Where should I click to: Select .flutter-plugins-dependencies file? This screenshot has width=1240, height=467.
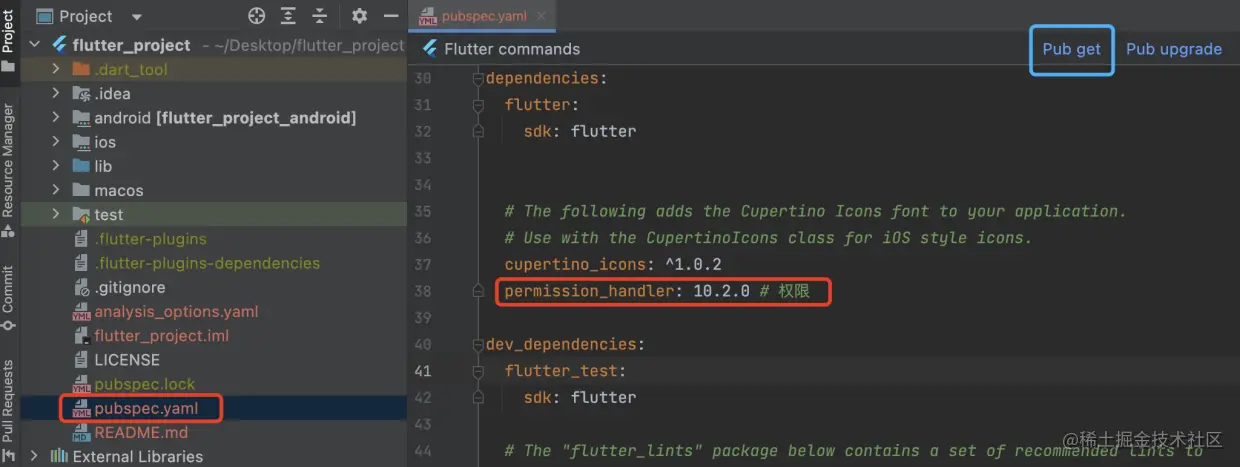[x=207, y=263]
